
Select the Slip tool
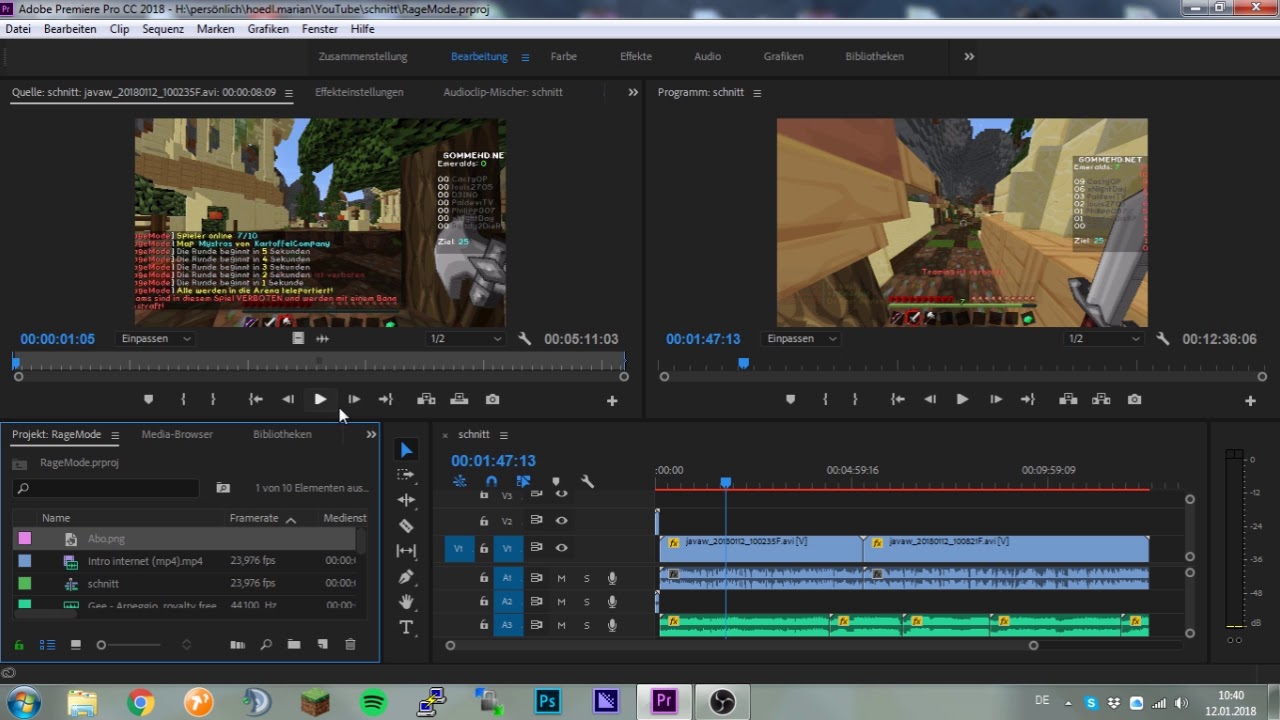[x=406, y=551]
